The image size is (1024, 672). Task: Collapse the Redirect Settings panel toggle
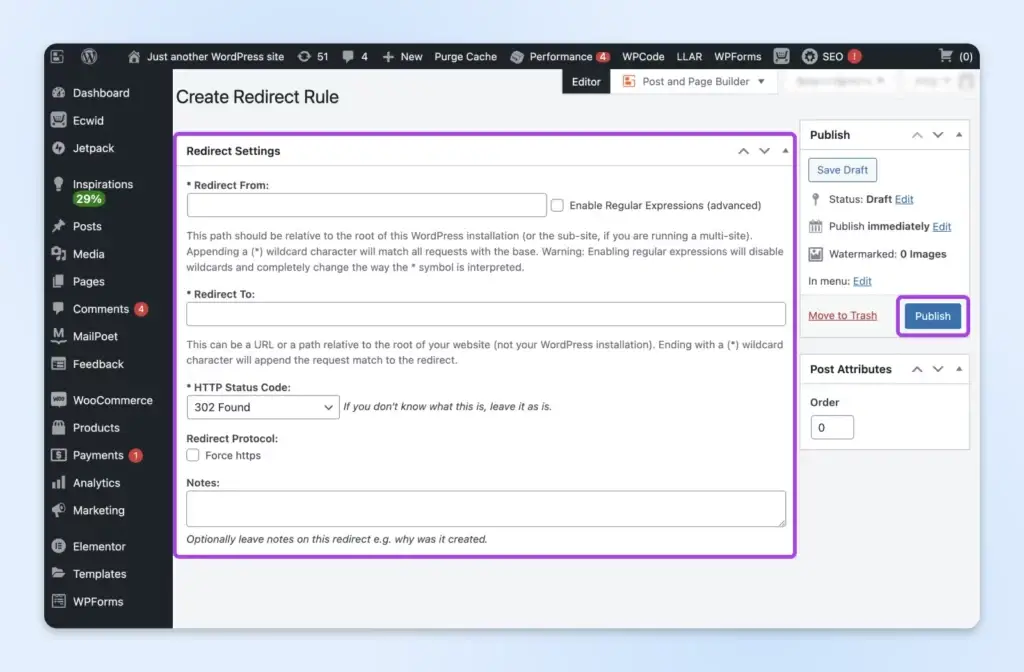(785, 151)
